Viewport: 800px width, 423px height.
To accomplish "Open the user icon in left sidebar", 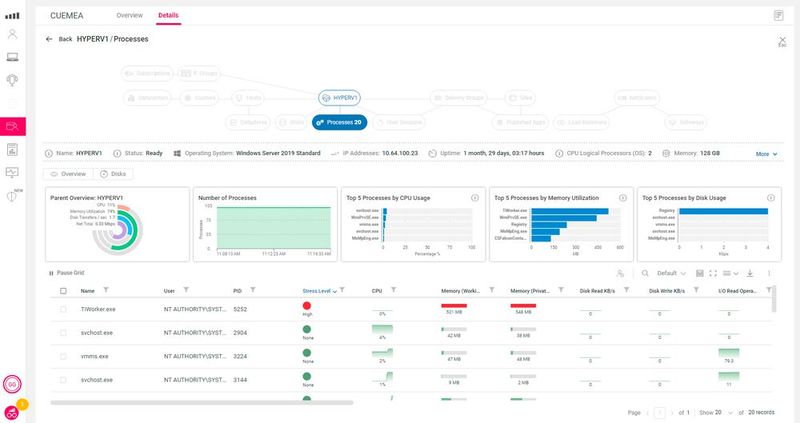I will pyautogui.click(x=13, y=34).
